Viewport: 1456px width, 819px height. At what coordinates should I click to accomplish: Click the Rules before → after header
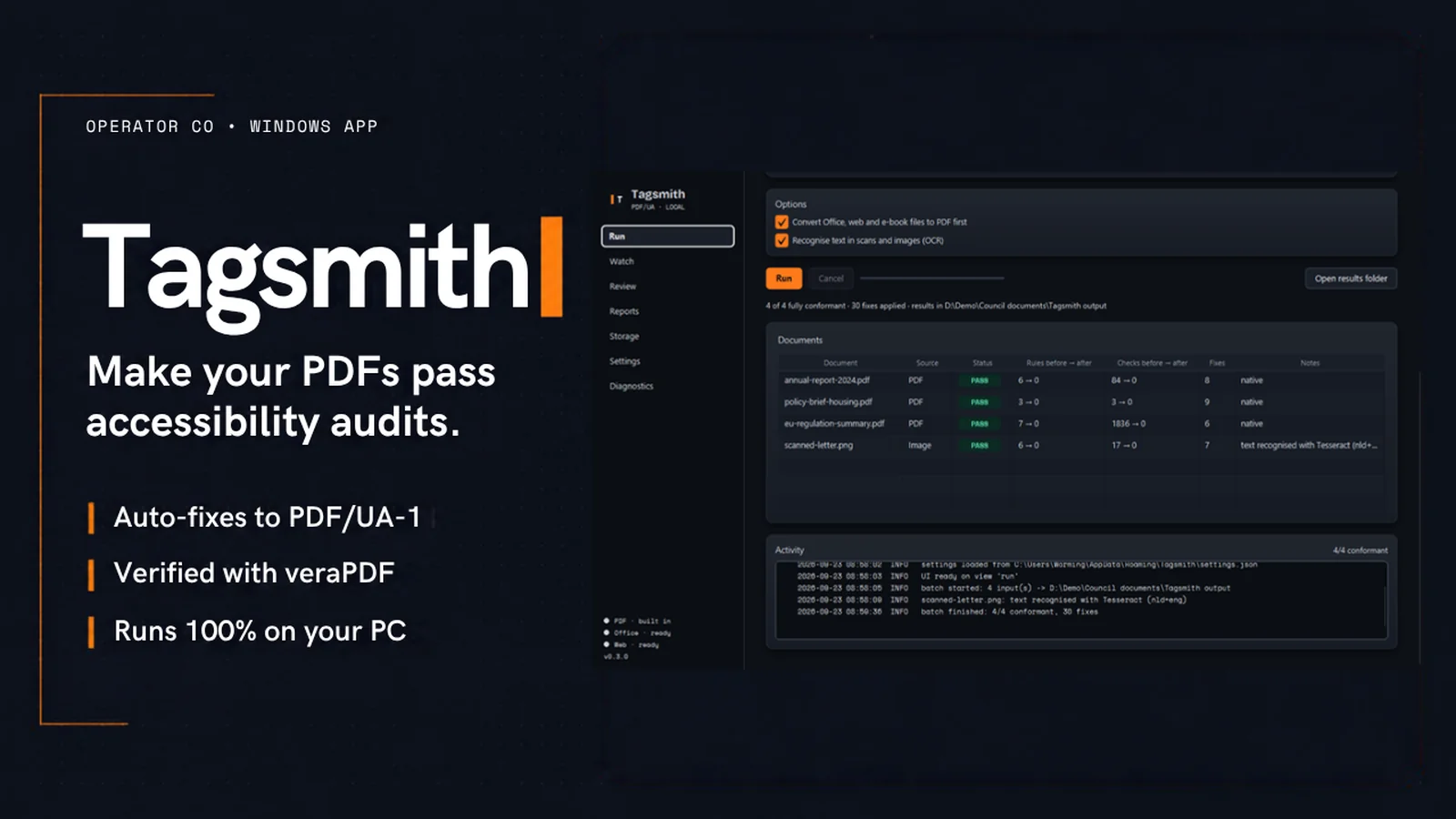tap(1058, 363)
